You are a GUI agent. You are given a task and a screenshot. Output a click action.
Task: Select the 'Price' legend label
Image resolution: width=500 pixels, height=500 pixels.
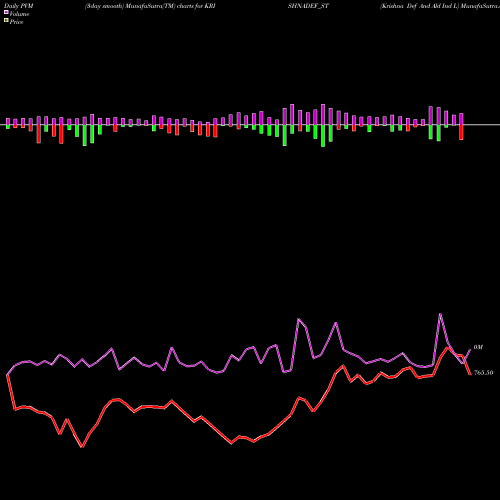coord(16,22)
